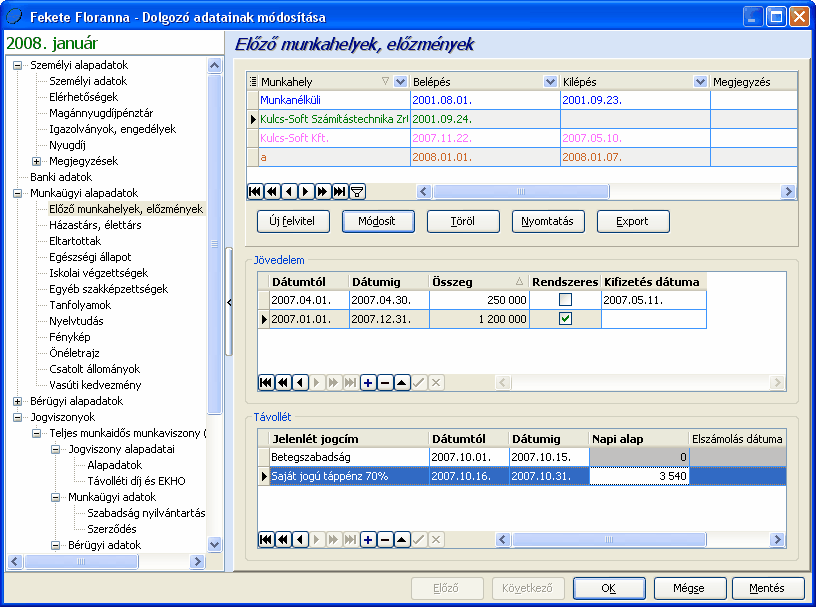Screen dimensions: 816x607
Task: Edit the row in Jövedelem grid navigator
Action: coord(402,383)
